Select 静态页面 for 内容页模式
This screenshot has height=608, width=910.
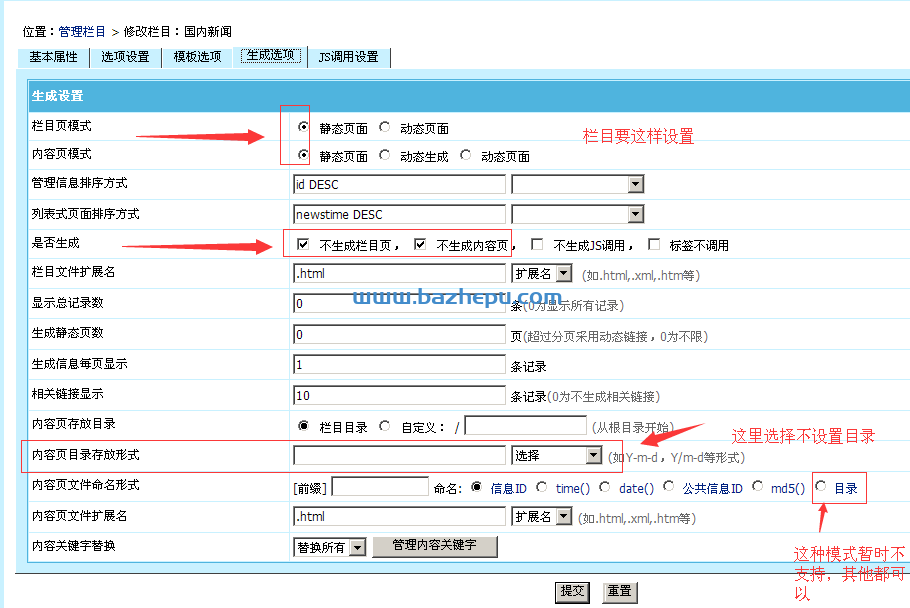tap(303, 155)
